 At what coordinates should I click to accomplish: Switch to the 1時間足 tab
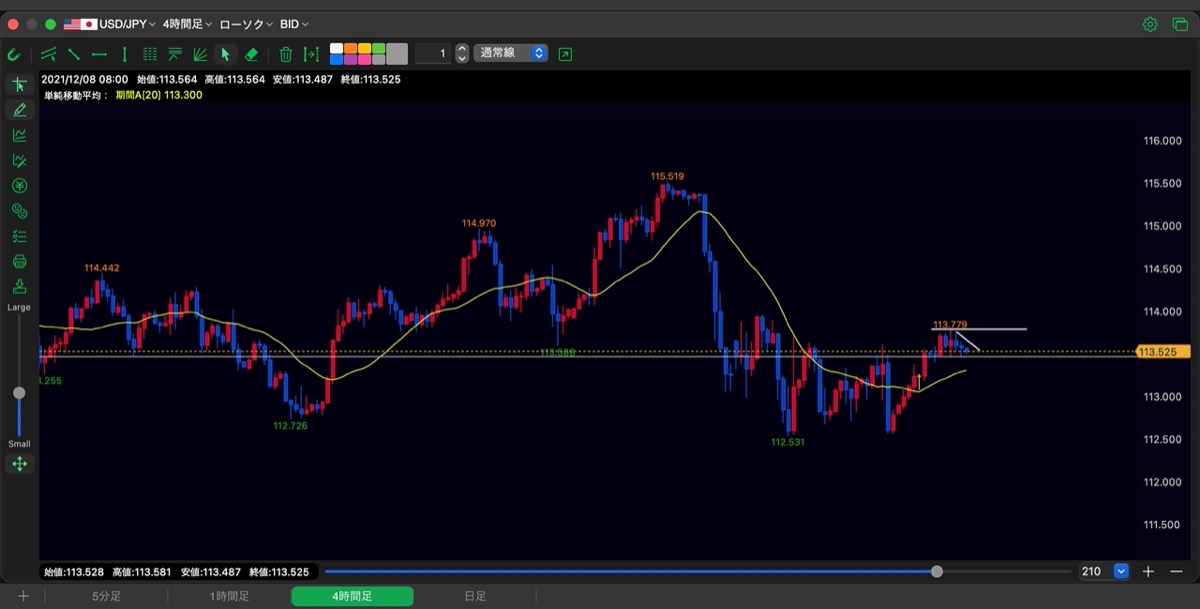click(229, 596)
